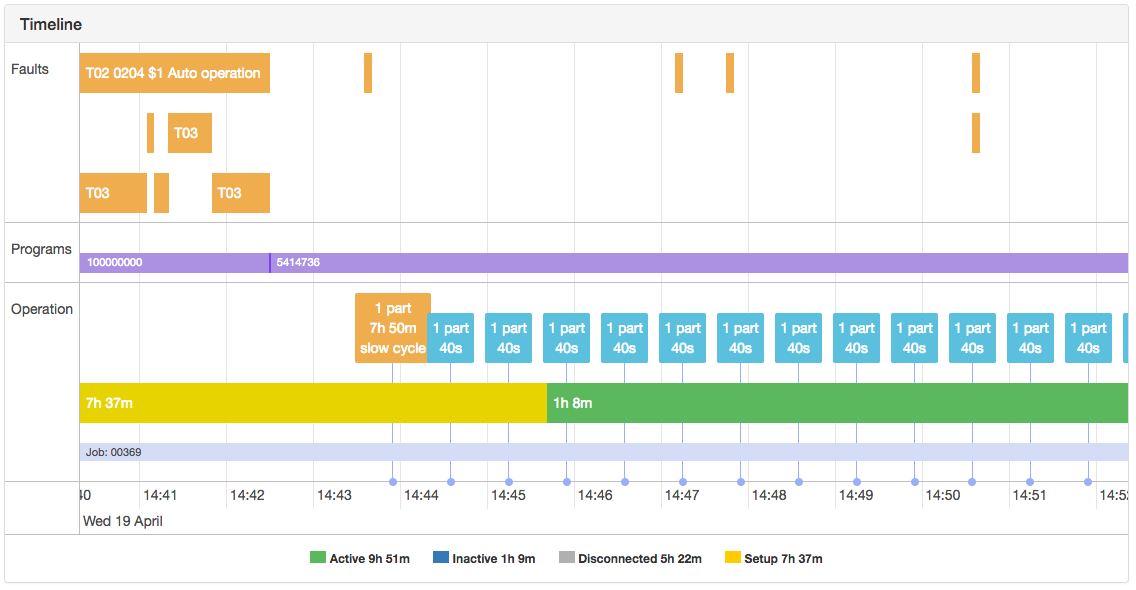The height and width of the screenshot is (590, 1136).
Task: Select the first '1 part 40s' cycle block
Action: [451, 337]
